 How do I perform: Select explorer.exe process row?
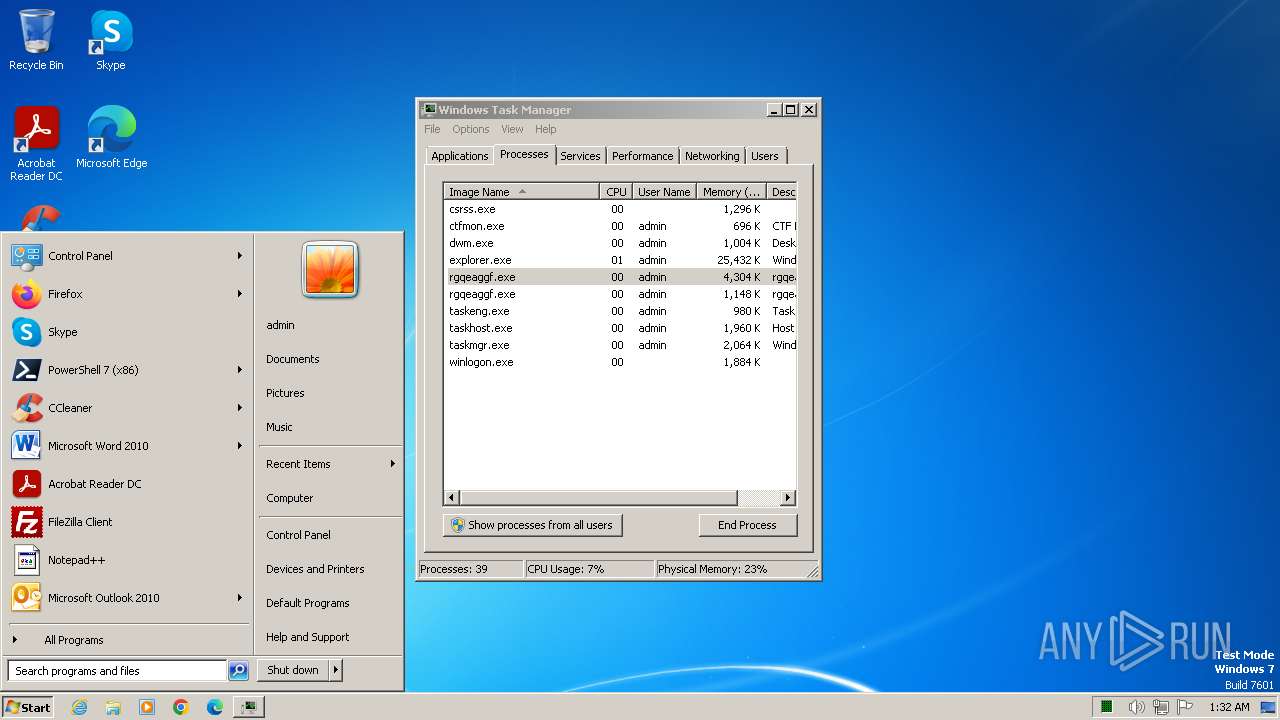point(620,260)
